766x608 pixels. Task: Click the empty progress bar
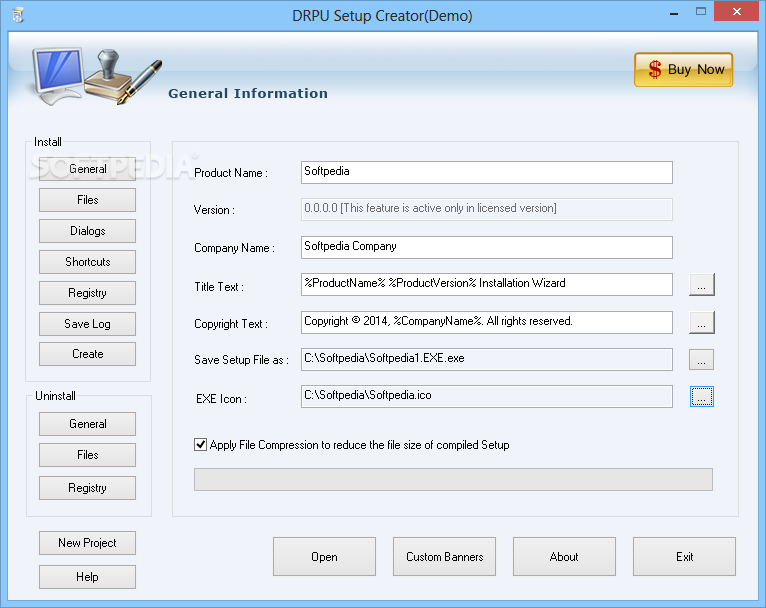[453, 480]
